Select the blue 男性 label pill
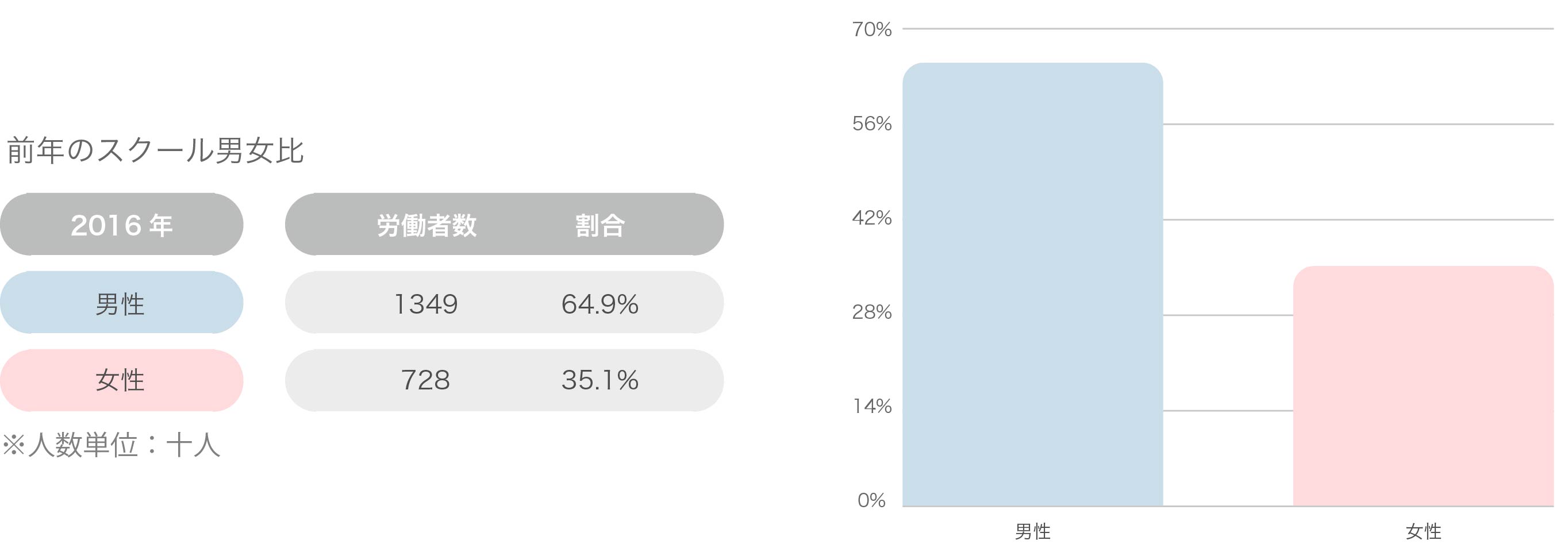Viewport: 1568px width, 556px height. 122,302
